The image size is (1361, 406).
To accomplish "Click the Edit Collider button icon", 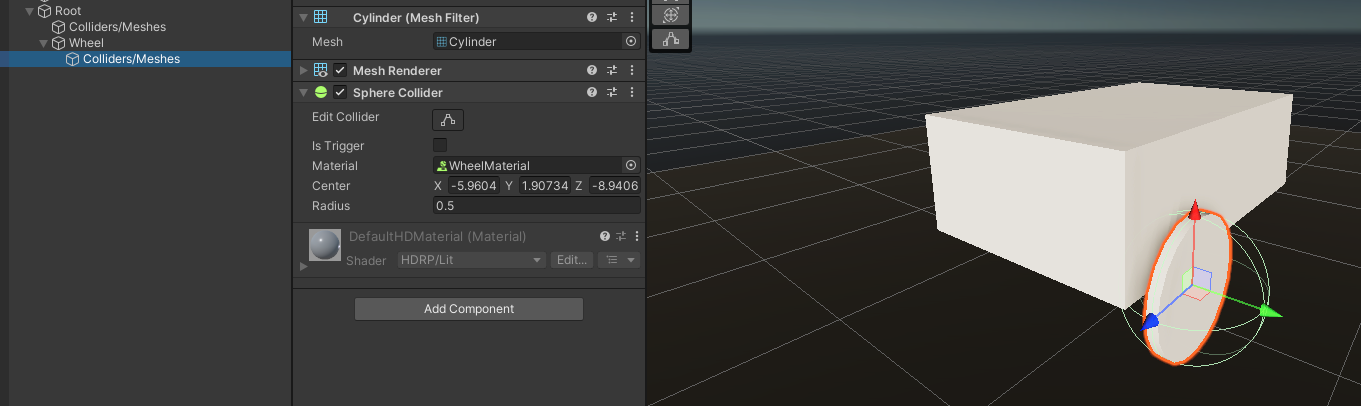I will point(447,120).
